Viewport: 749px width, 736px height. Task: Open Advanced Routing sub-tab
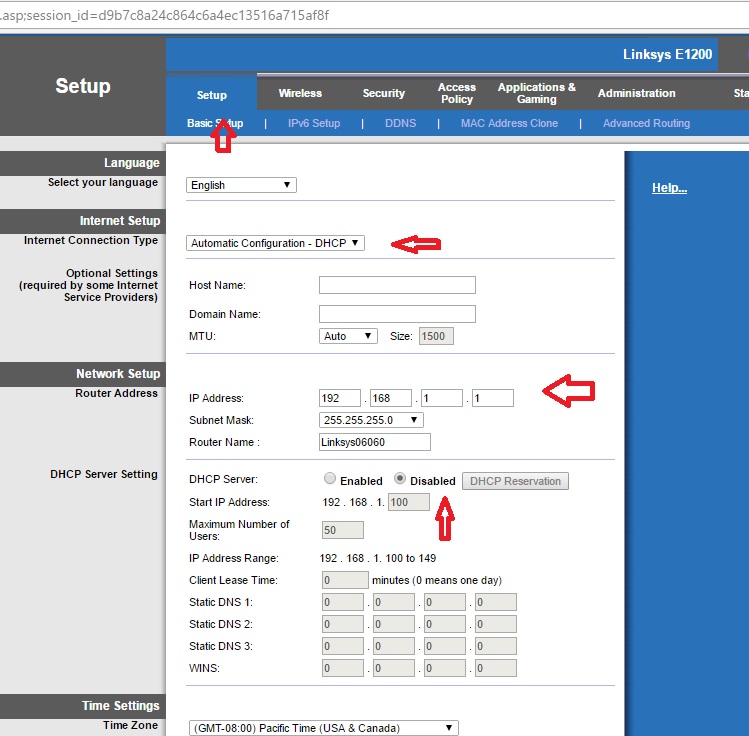pyautogui.click(x=646, y=123)
